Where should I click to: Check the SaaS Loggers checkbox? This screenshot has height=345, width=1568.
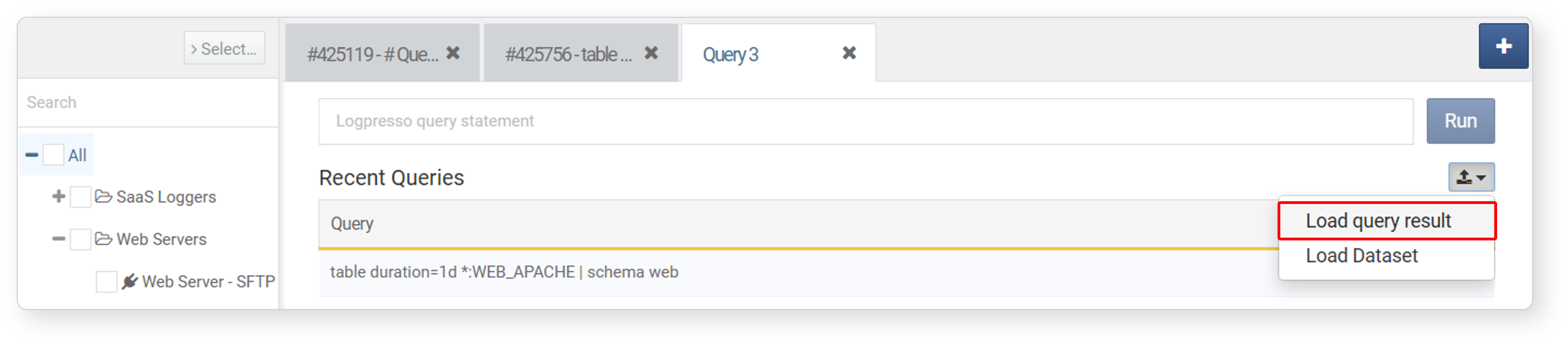80,197
